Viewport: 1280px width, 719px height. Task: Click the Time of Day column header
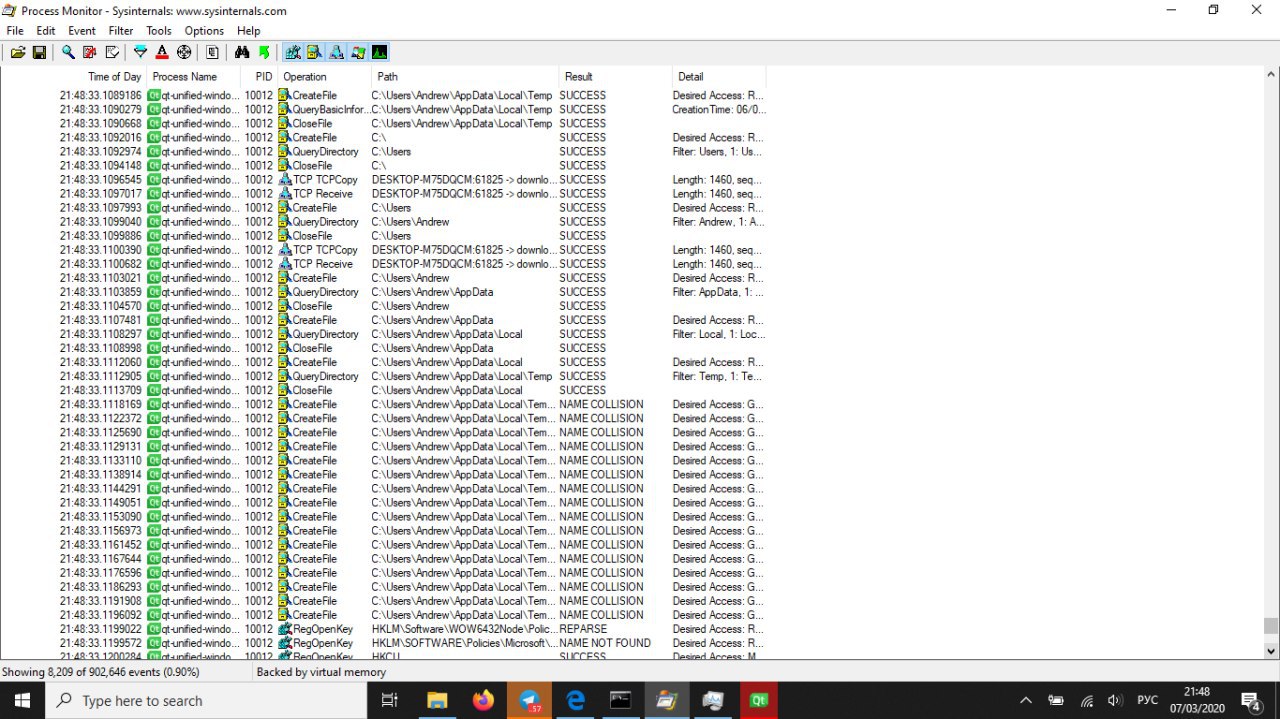tap(74, 76)
